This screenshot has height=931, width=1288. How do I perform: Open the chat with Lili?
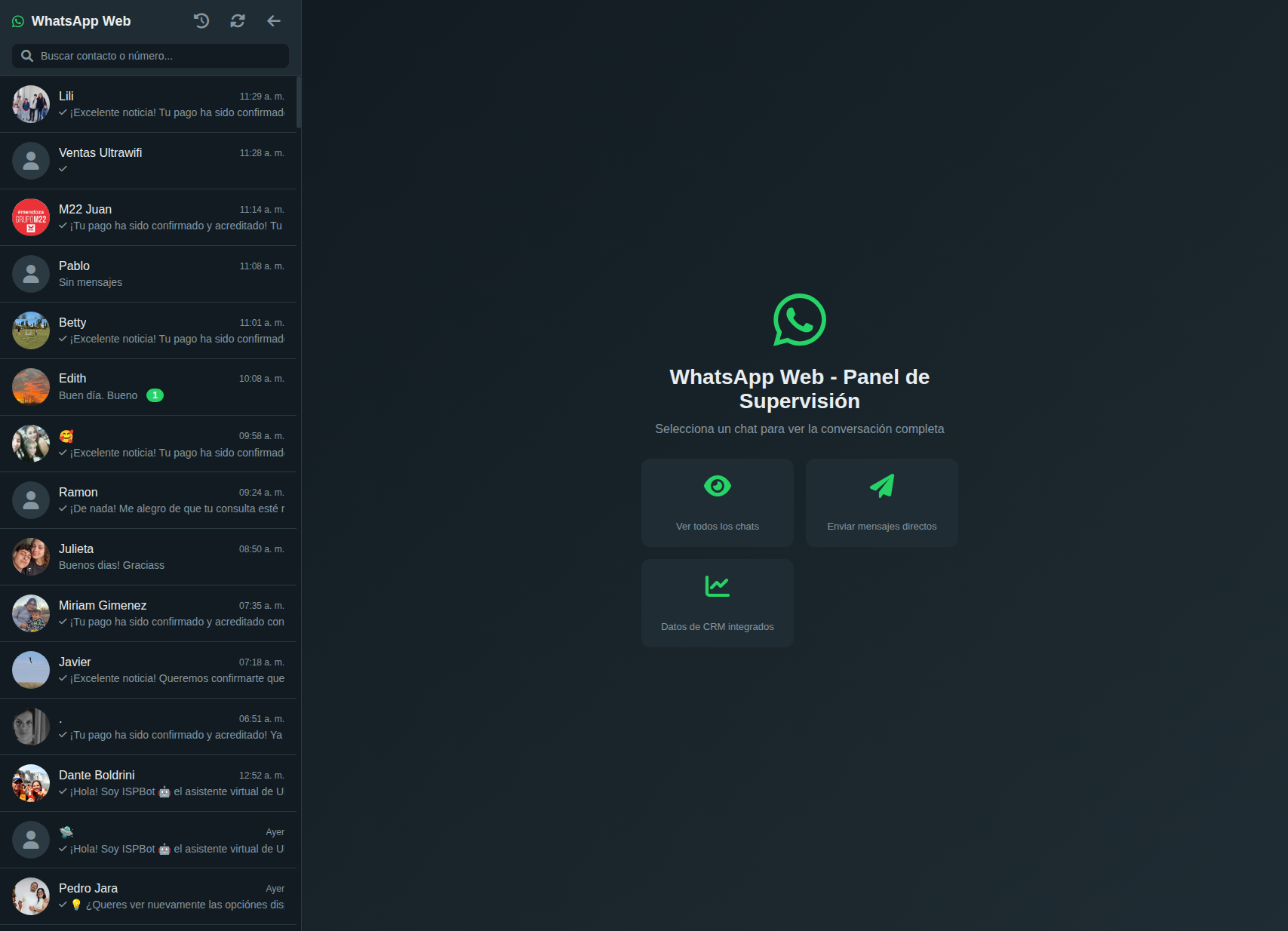click(x=149, y=104)
